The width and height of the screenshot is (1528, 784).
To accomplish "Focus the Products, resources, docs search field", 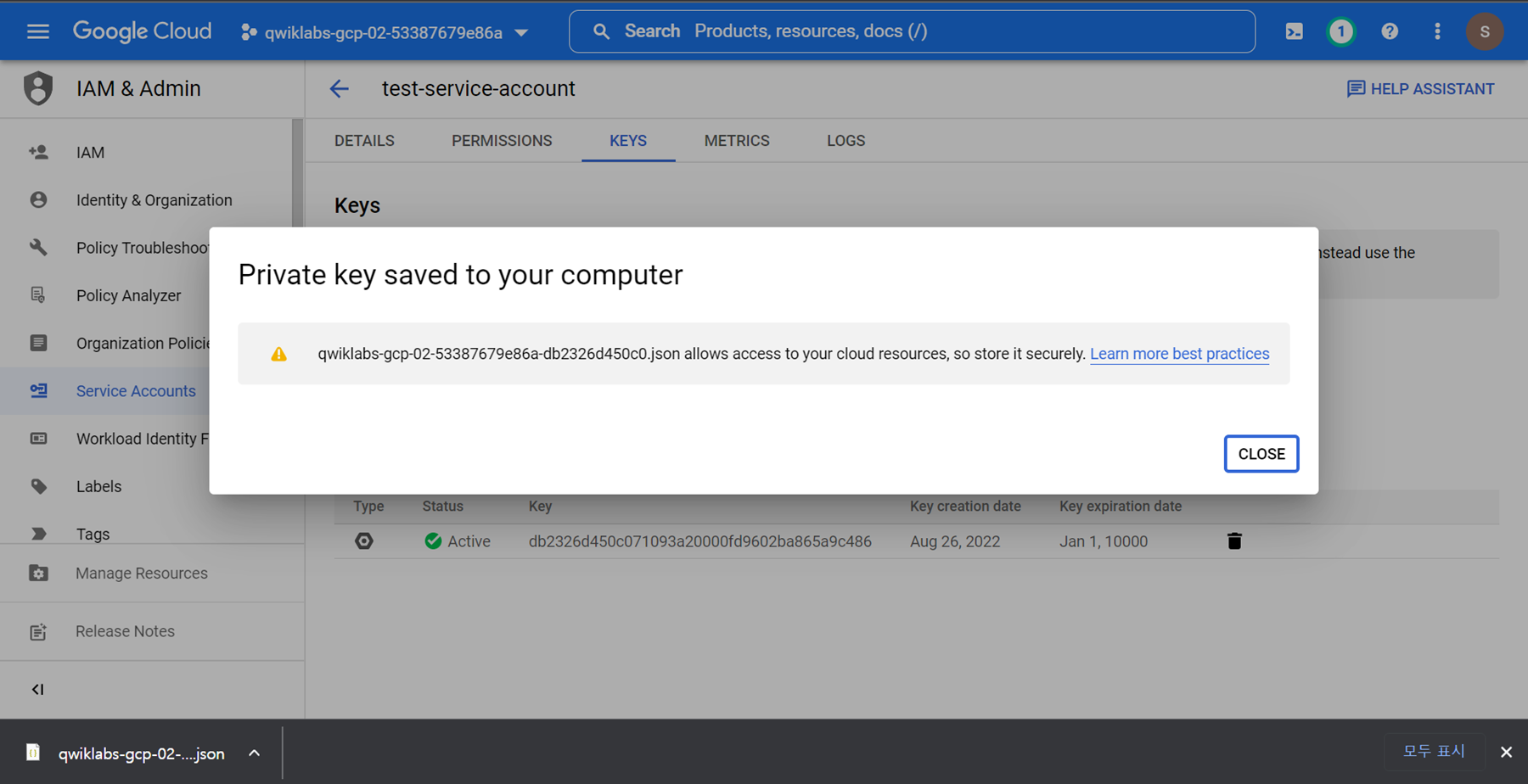I will coord(912,31).
